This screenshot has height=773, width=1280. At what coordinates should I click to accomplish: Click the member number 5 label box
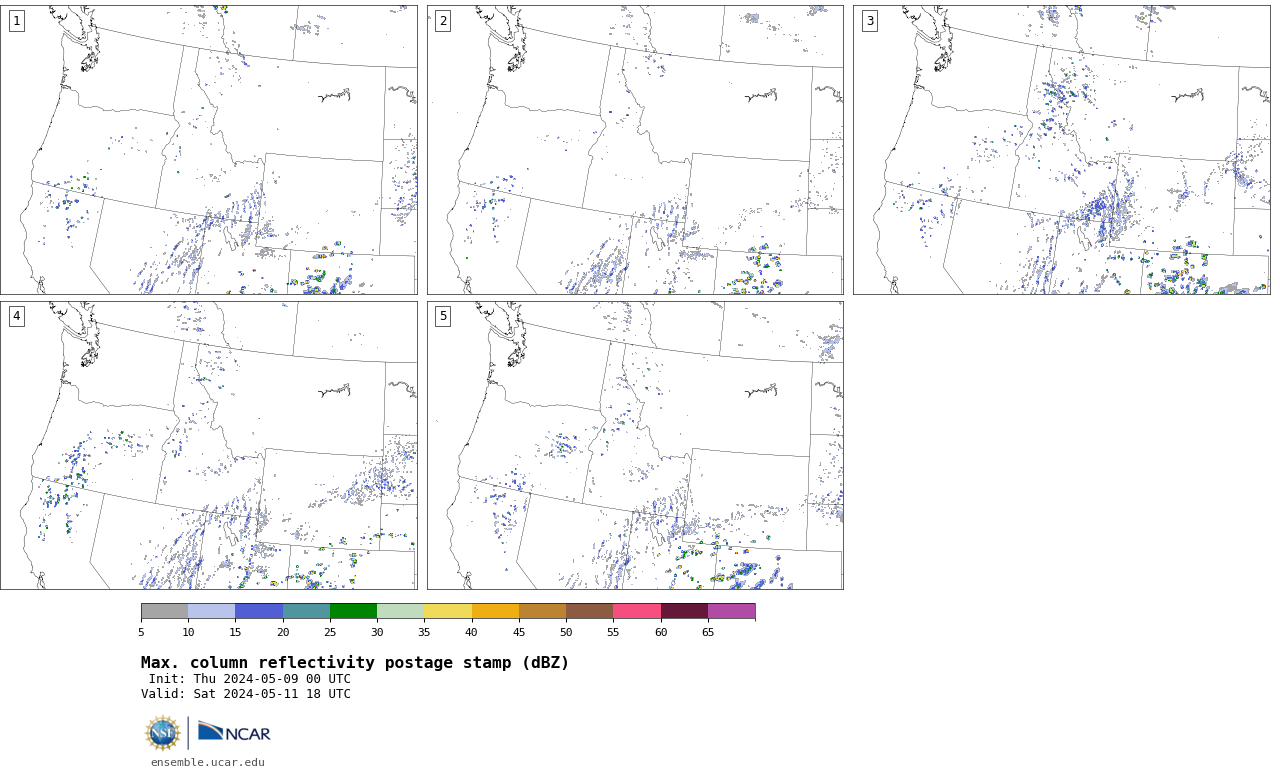443,316
